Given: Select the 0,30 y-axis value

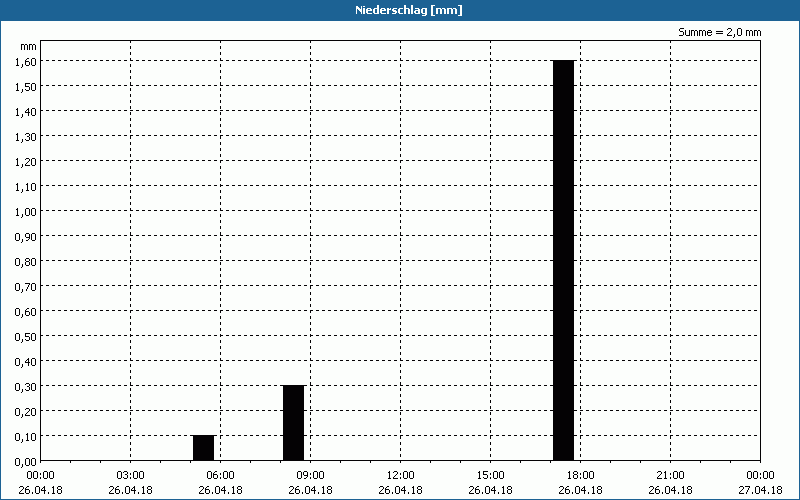Looking at the screenshot, I should point(26,386).
